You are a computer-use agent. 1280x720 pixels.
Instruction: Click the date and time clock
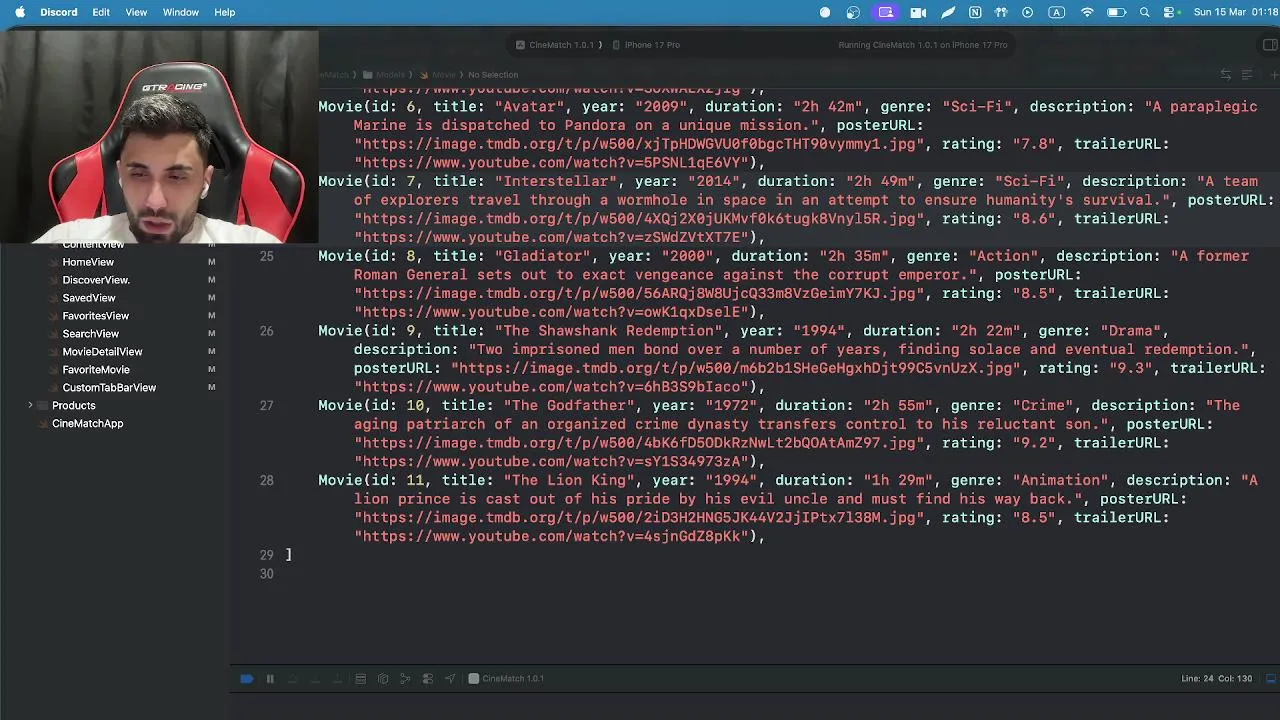[1235, 12]
